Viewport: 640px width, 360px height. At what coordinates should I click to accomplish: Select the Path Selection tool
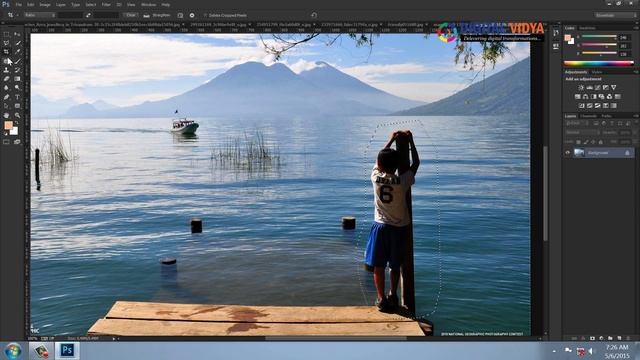[6, 106]
